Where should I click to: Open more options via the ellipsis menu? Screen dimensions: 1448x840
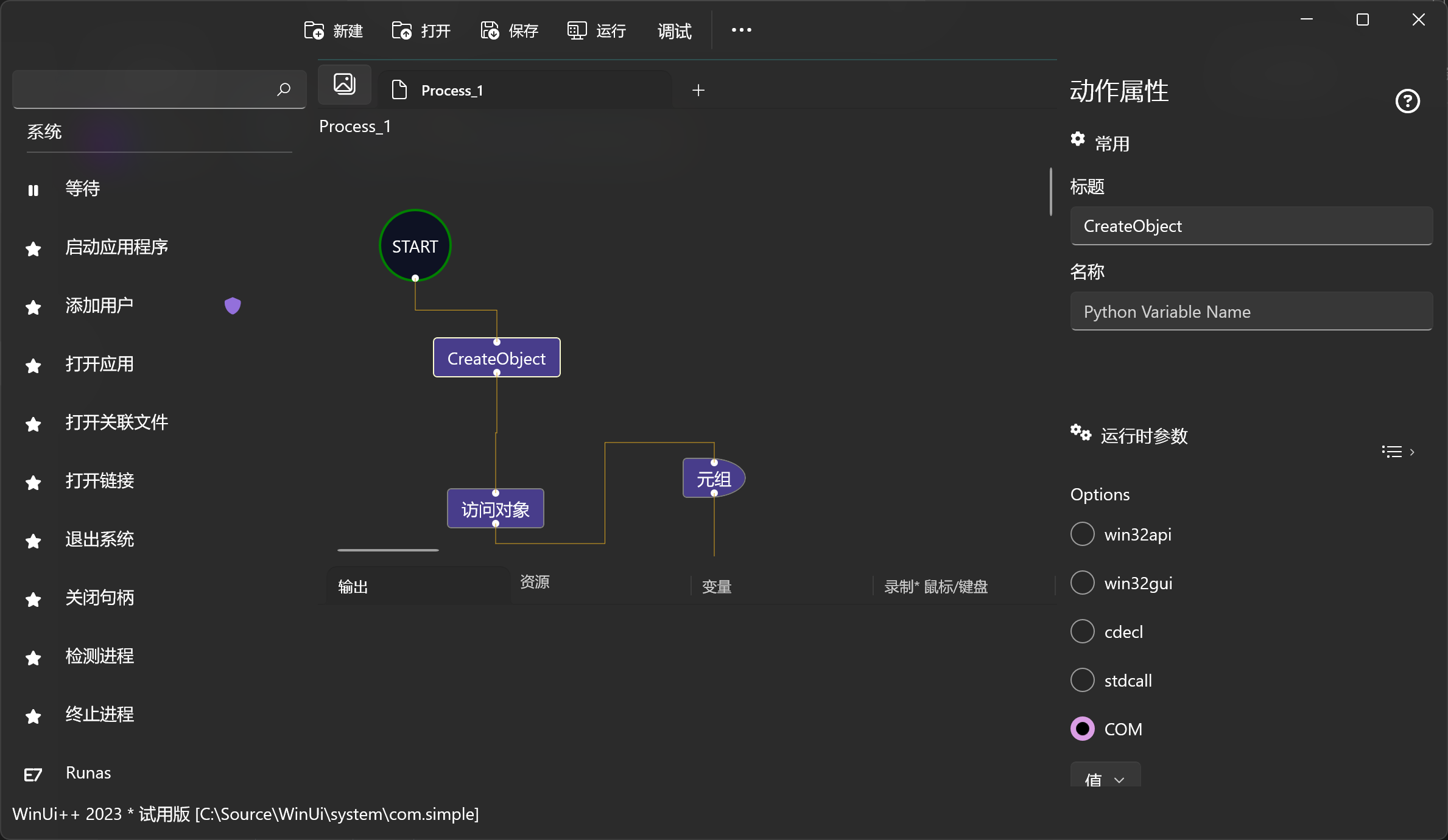(x=742, y=30)
